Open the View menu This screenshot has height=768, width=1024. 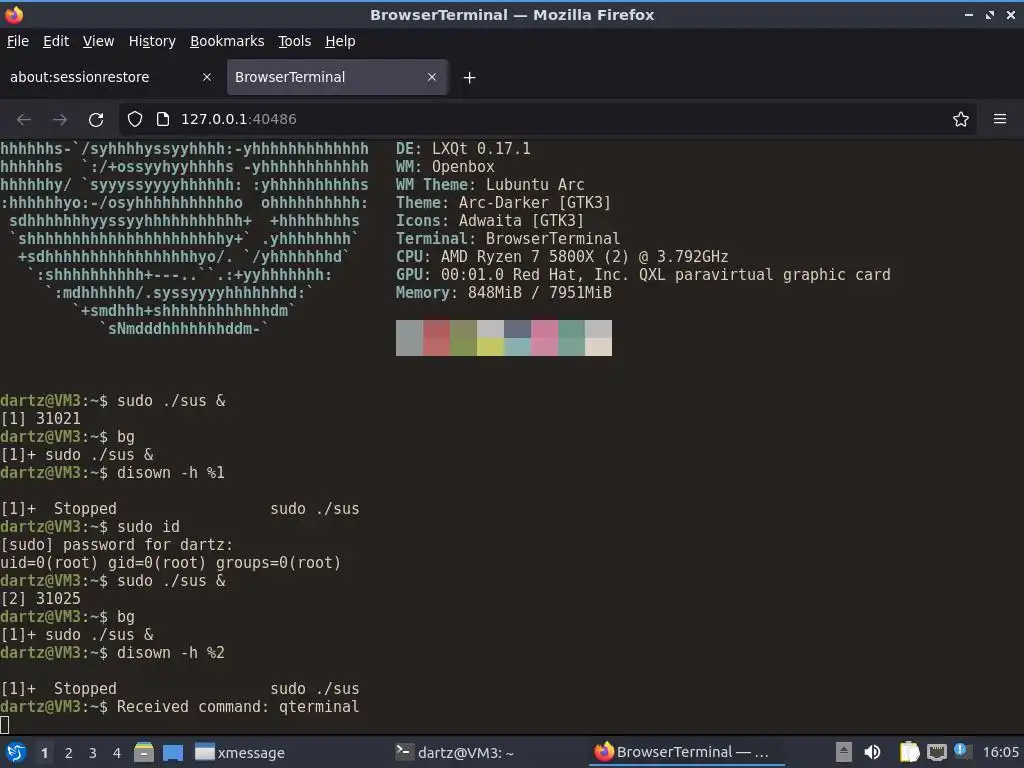click(x=99, y=41)
